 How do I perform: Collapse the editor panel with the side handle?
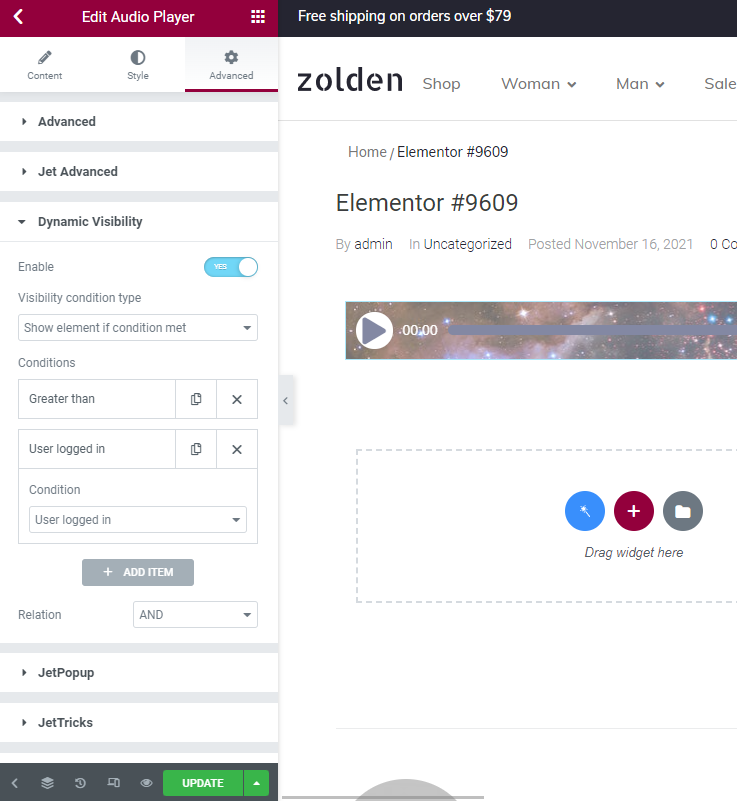(286, 400)
